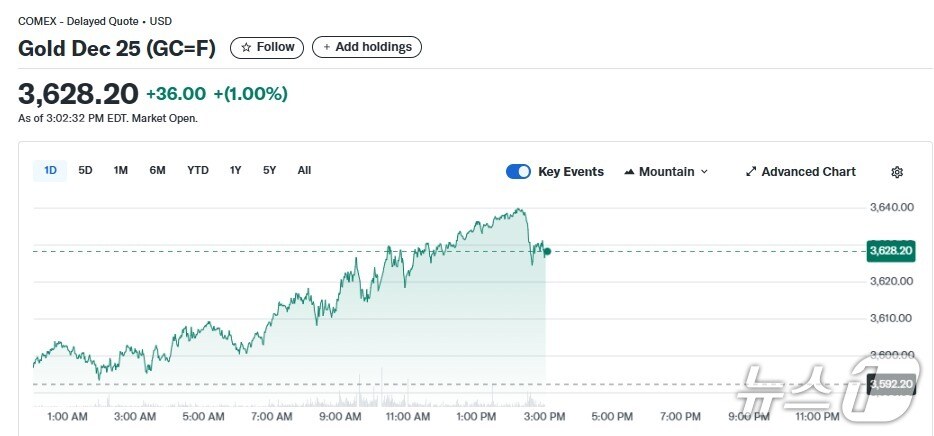Show the 1Y price history

point(236,171)
